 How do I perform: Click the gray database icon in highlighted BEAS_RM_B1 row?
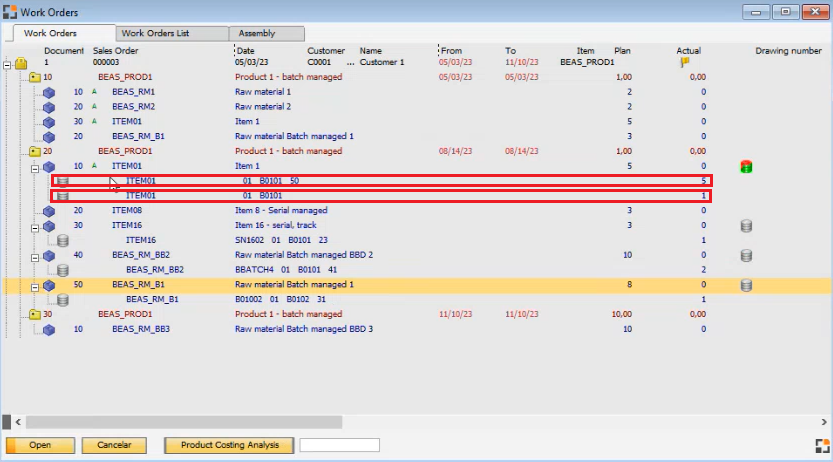(745, 286)
